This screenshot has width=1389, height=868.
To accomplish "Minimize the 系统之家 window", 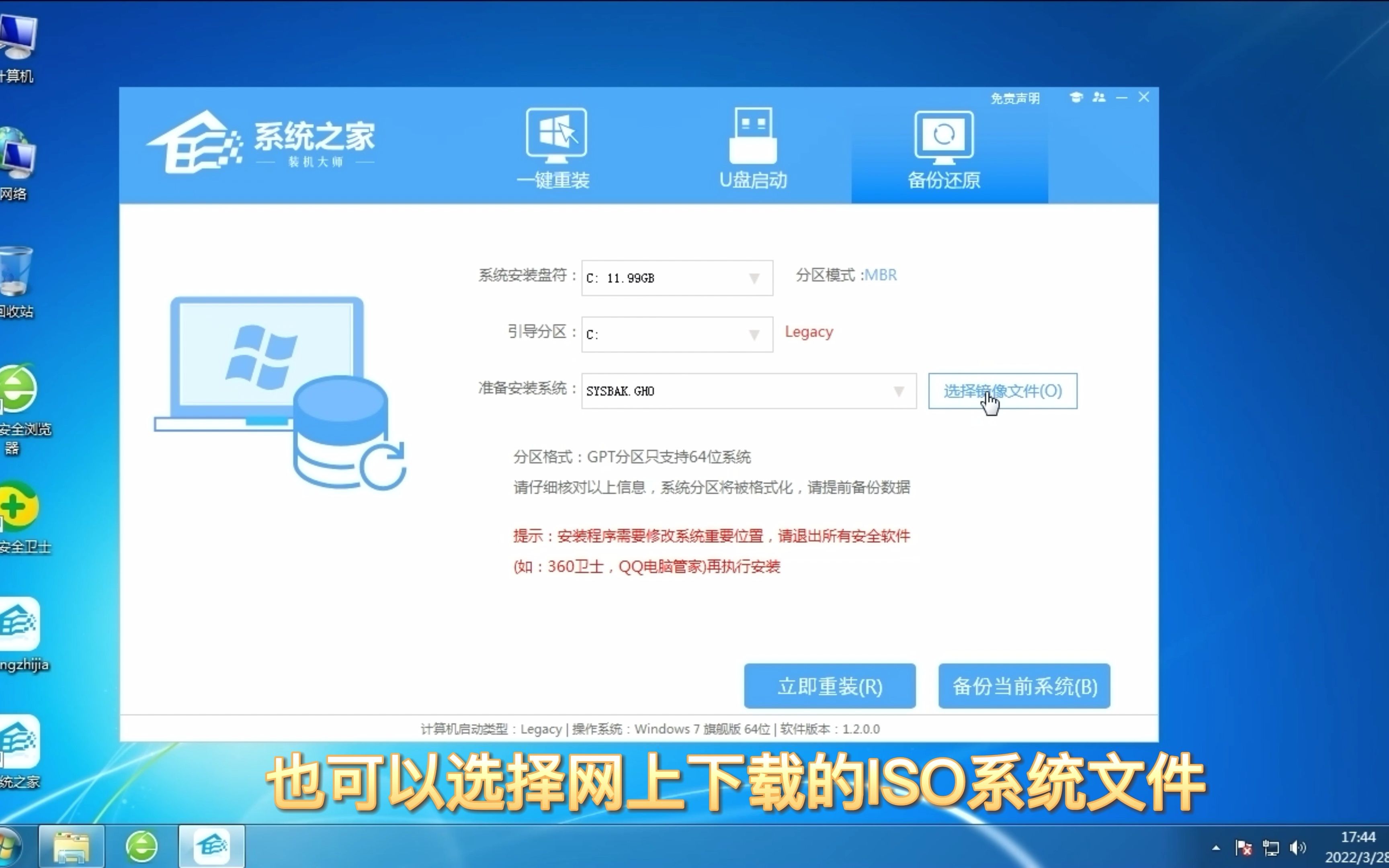I will pos(1122,98).
